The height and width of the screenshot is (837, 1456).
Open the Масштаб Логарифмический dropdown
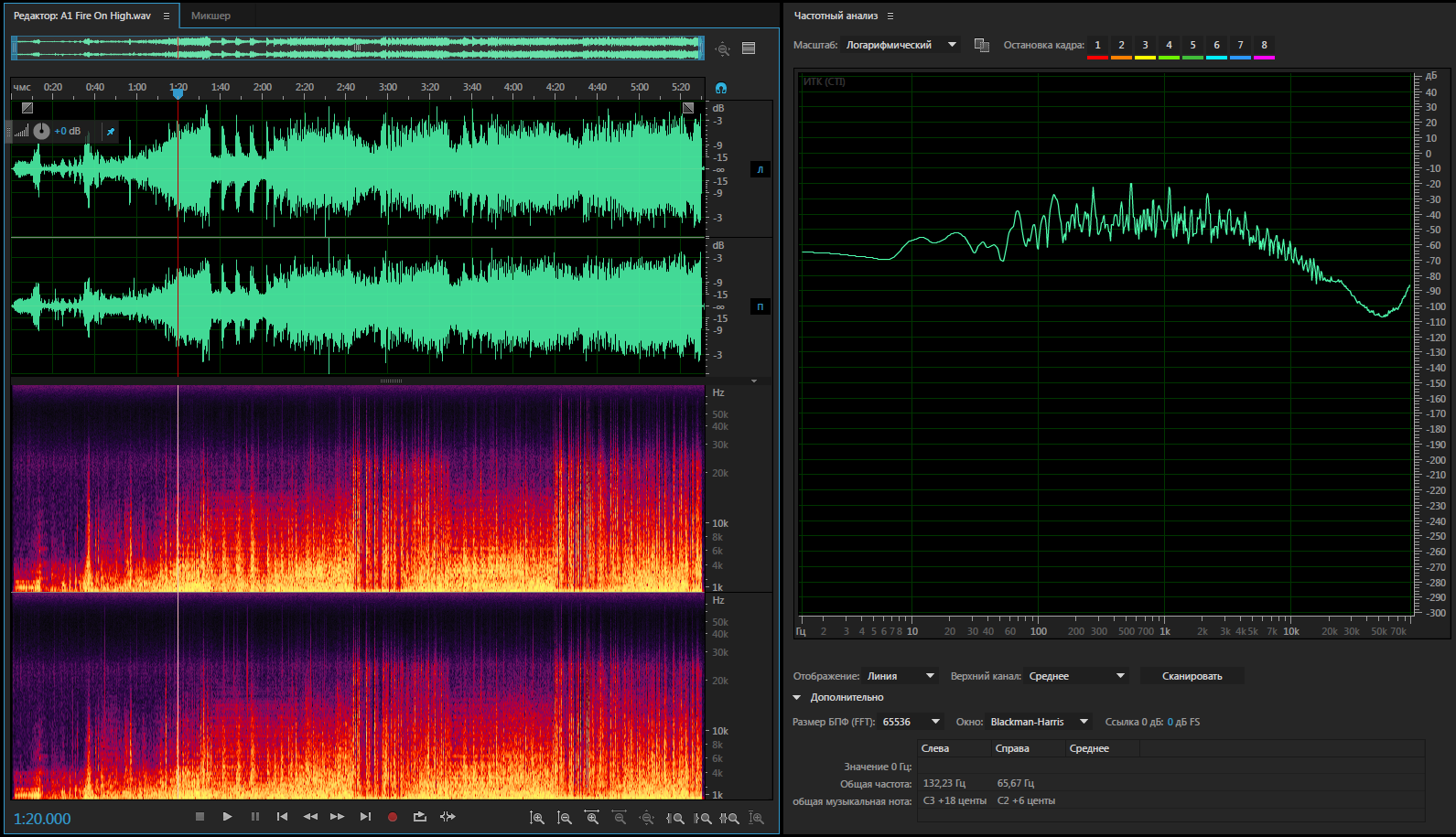point(901,45)
